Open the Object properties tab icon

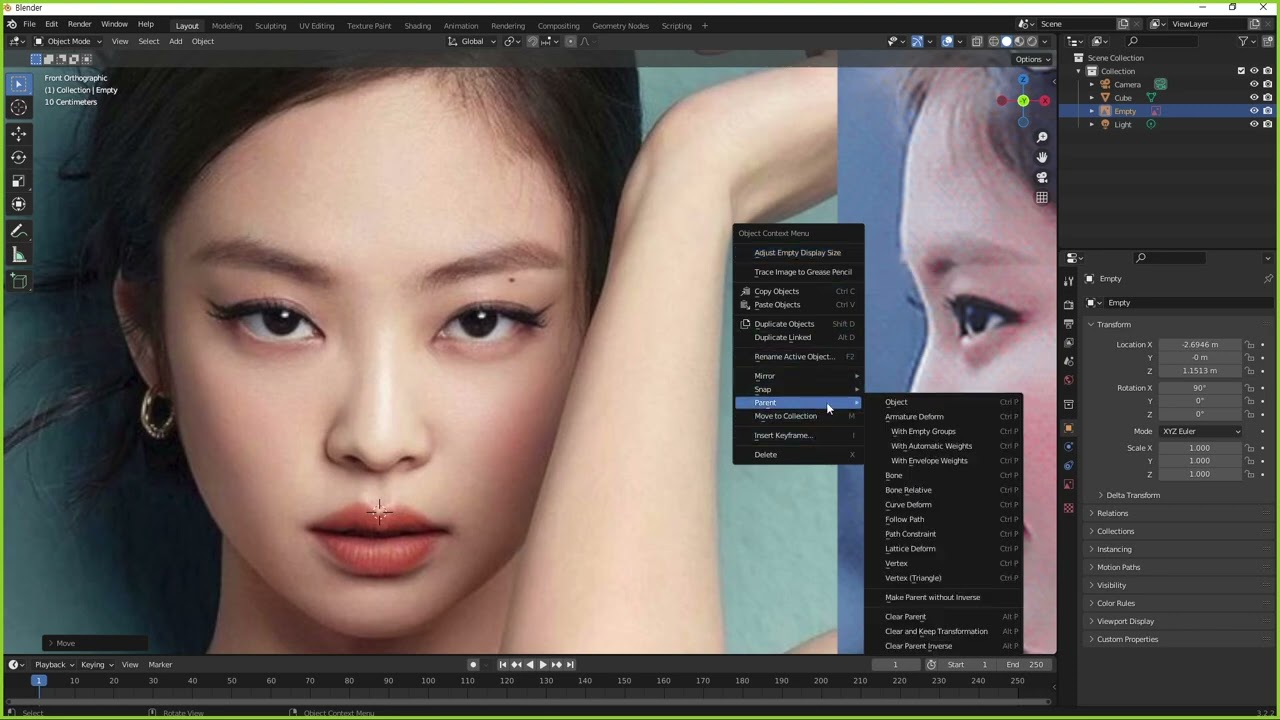1068,428
